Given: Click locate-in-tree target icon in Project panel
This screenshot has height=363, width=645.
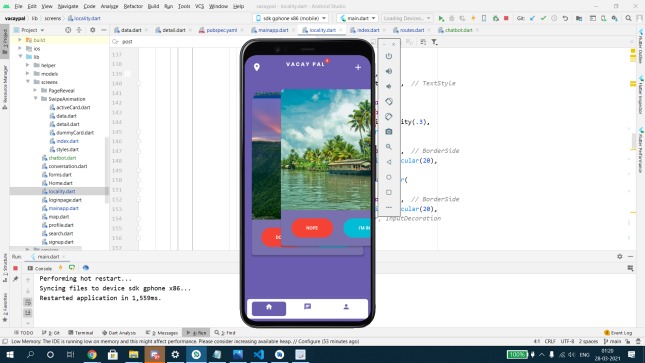Looking at the screenshot, I should point(68,30).
